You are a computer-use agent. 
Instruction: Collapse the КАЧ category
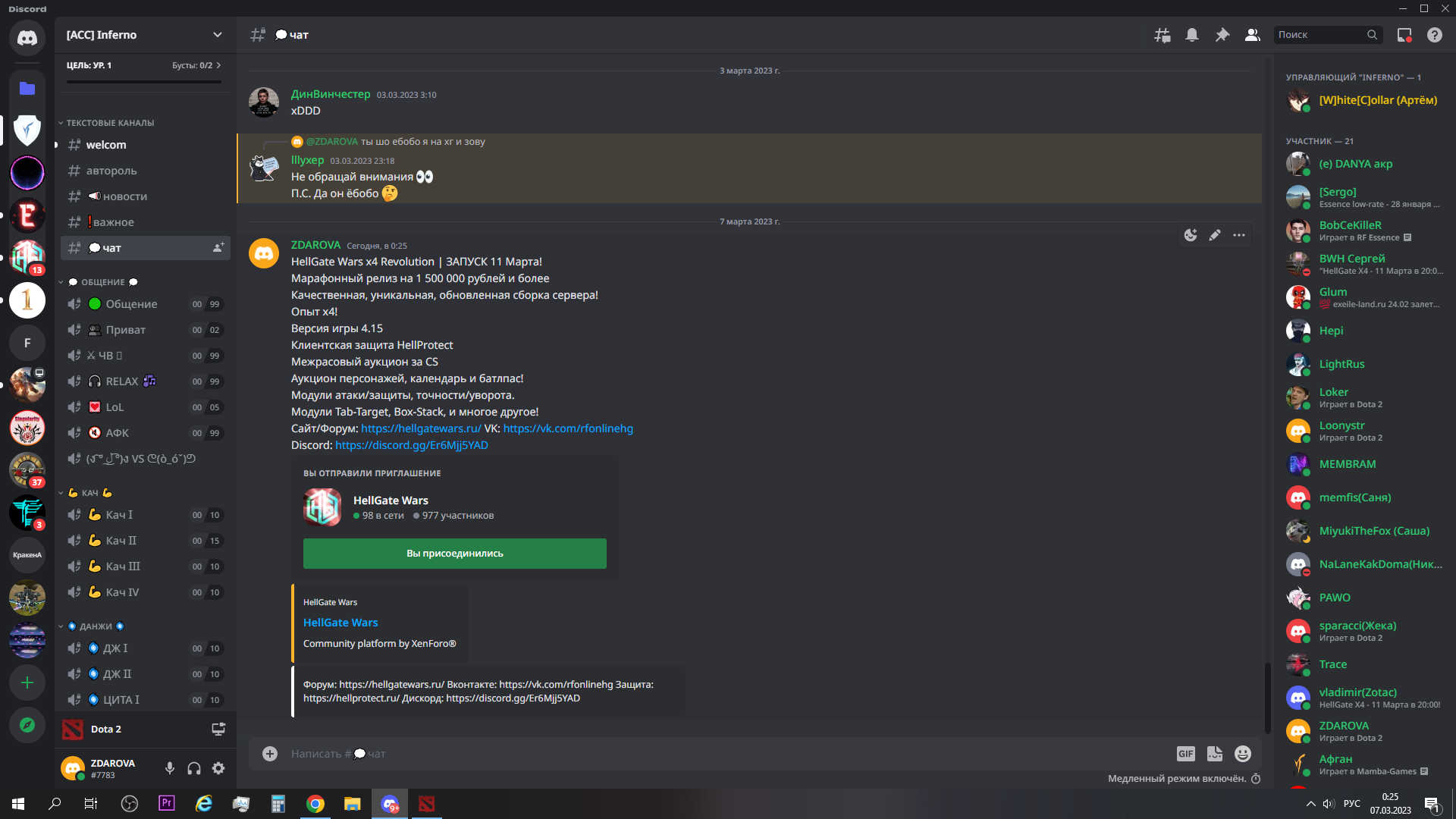(x=86, y=493)
